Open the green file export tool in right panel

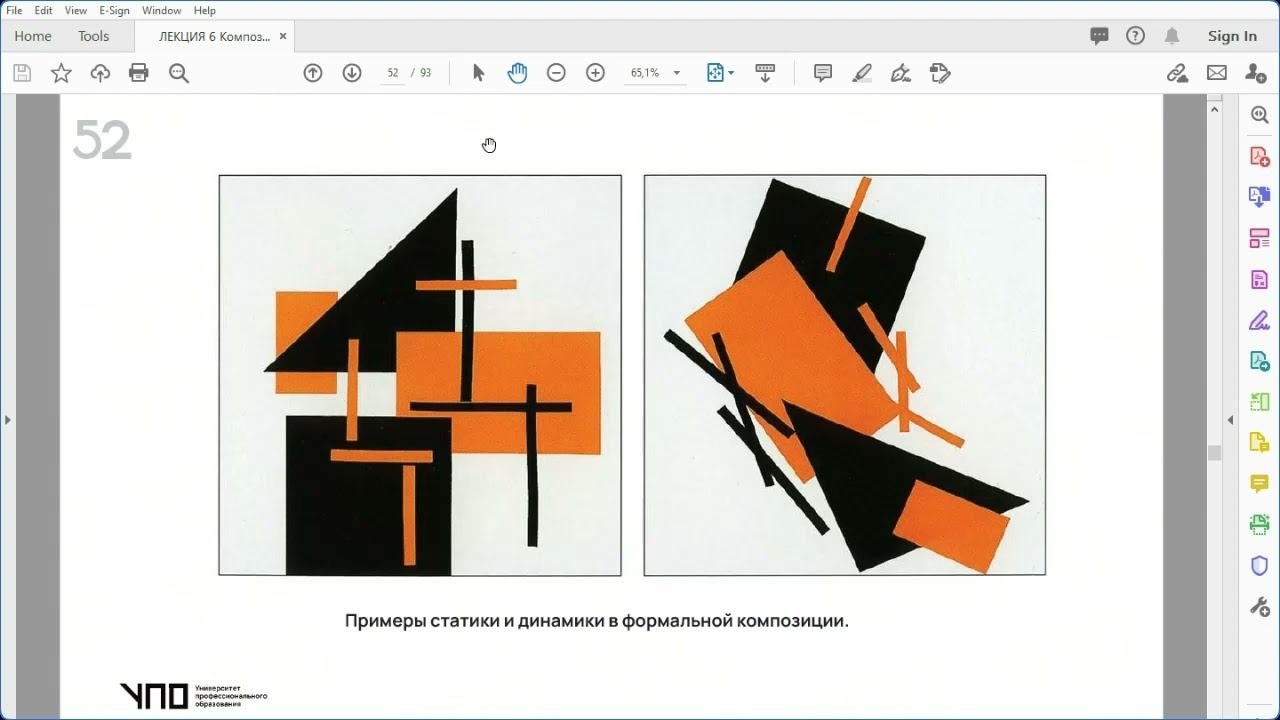coord(1260,361)
